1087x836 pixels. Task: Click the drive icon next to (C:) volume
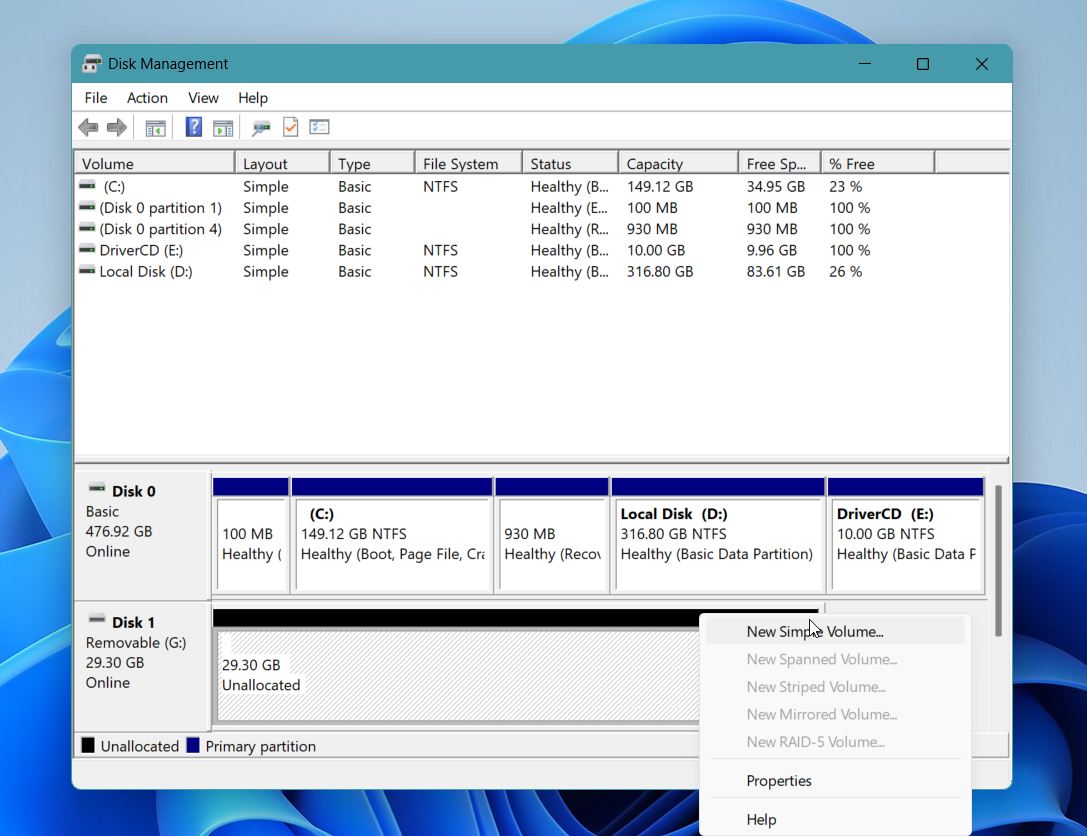87,186
